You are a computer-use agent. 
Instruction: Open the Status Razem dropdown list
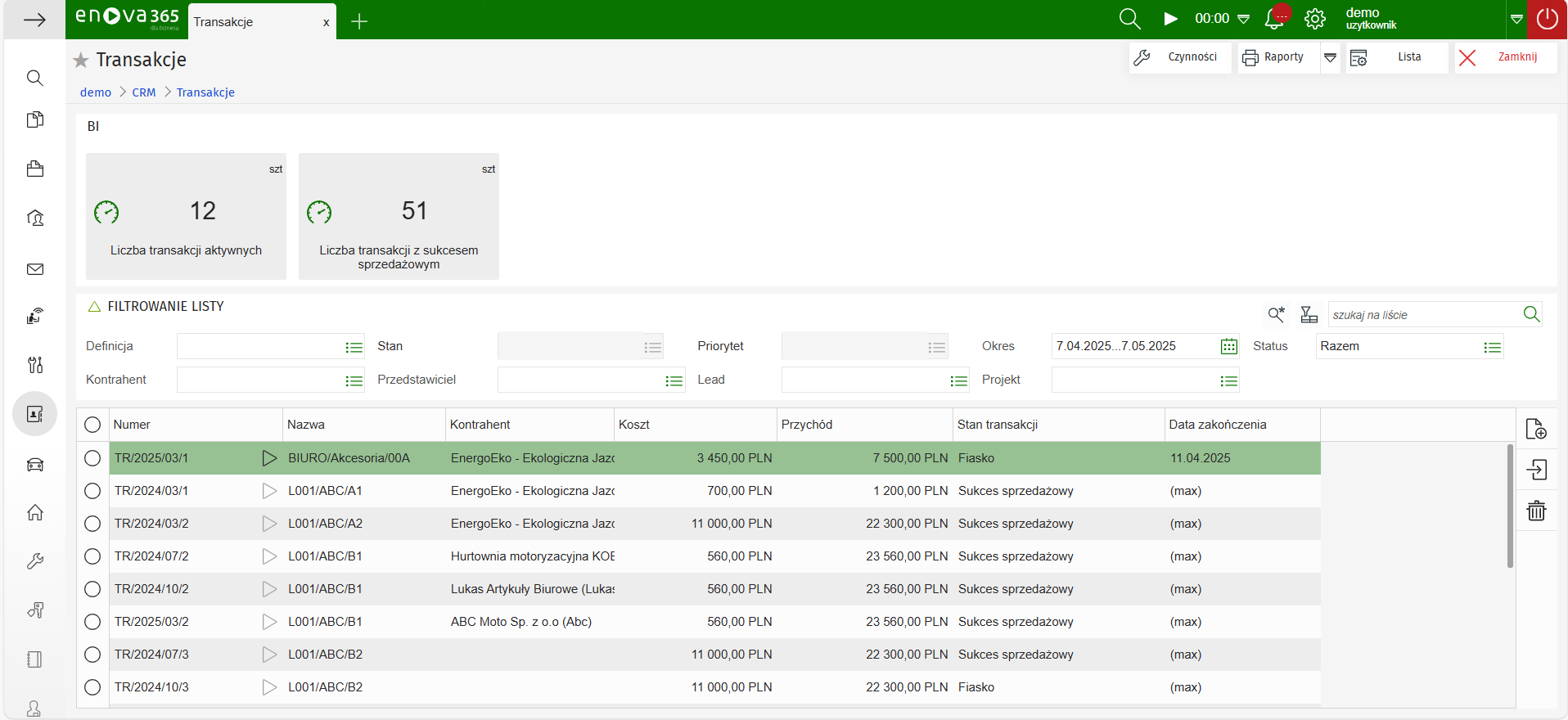(x=1492, y=347)
